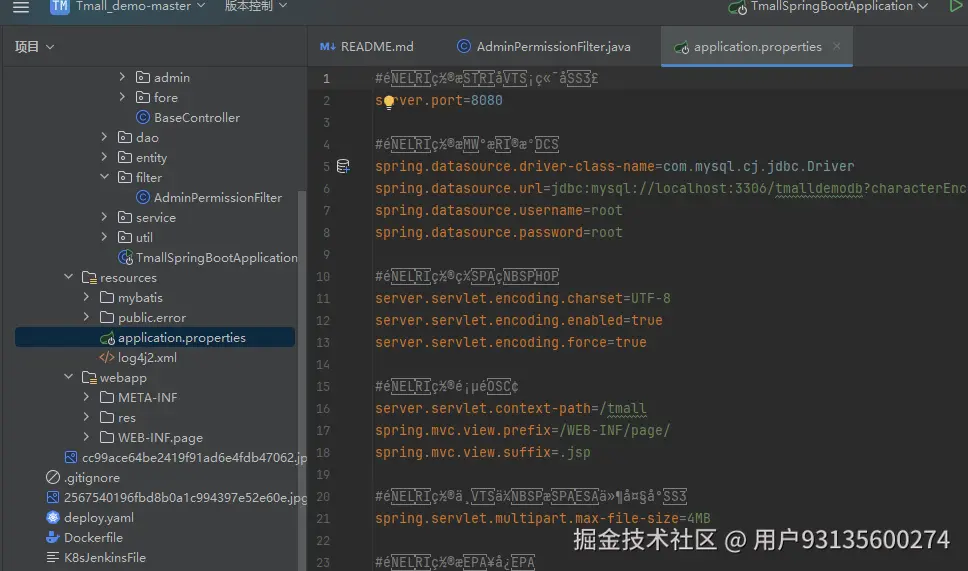Open the main hamburger menu
The width and height of the screenshot is (968, 571).
pyautogui.click(x=21, y=7)
